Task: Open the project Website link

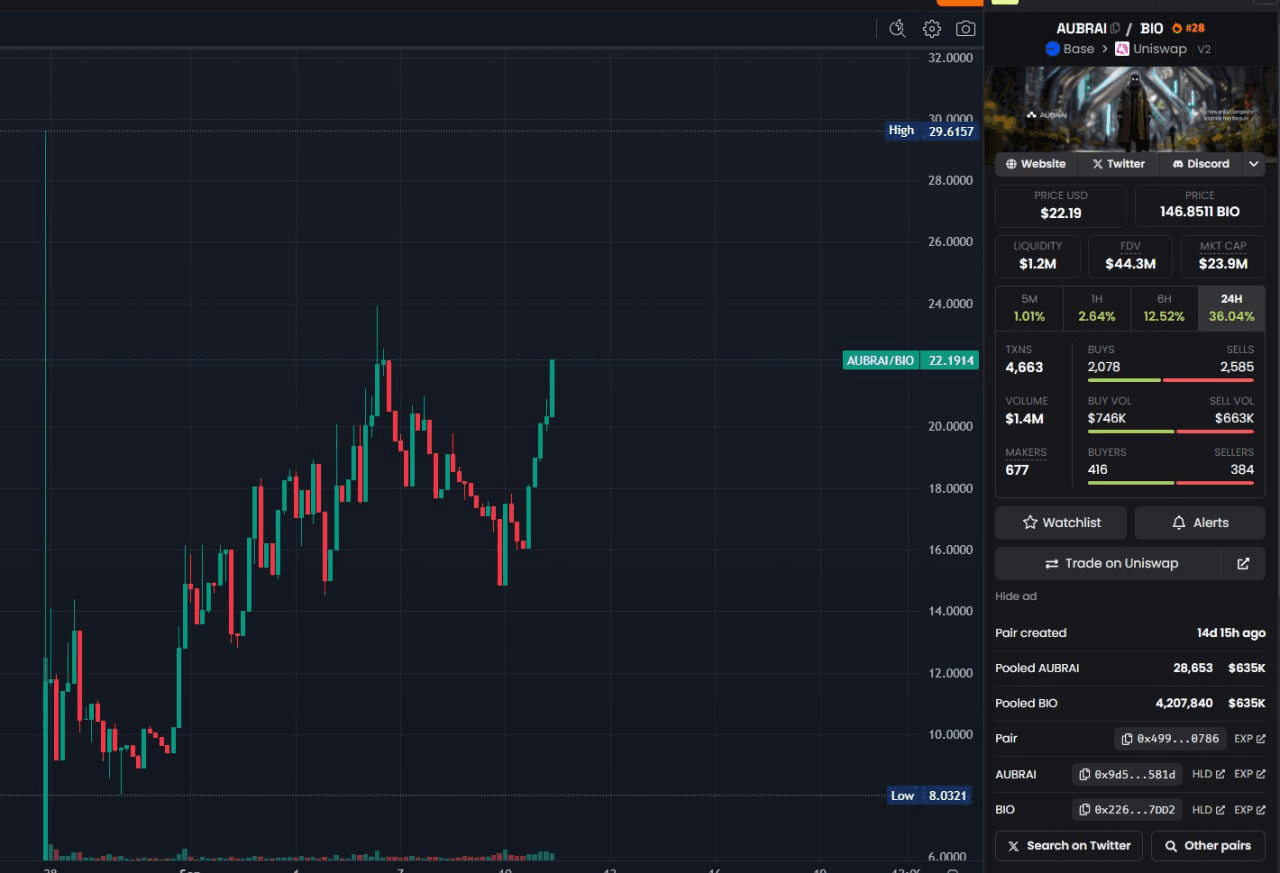Action: [1036, 164]
